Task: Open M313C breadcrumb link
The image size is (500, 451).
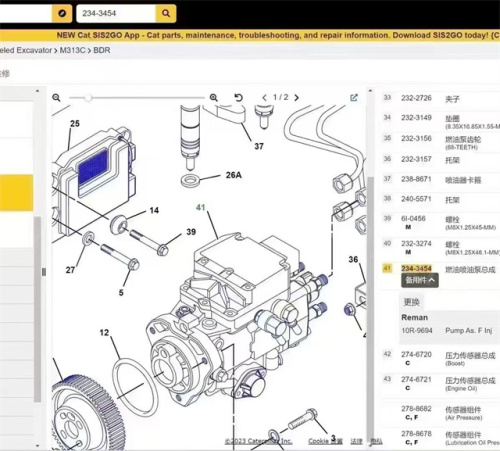Action: tap(72, 50)
